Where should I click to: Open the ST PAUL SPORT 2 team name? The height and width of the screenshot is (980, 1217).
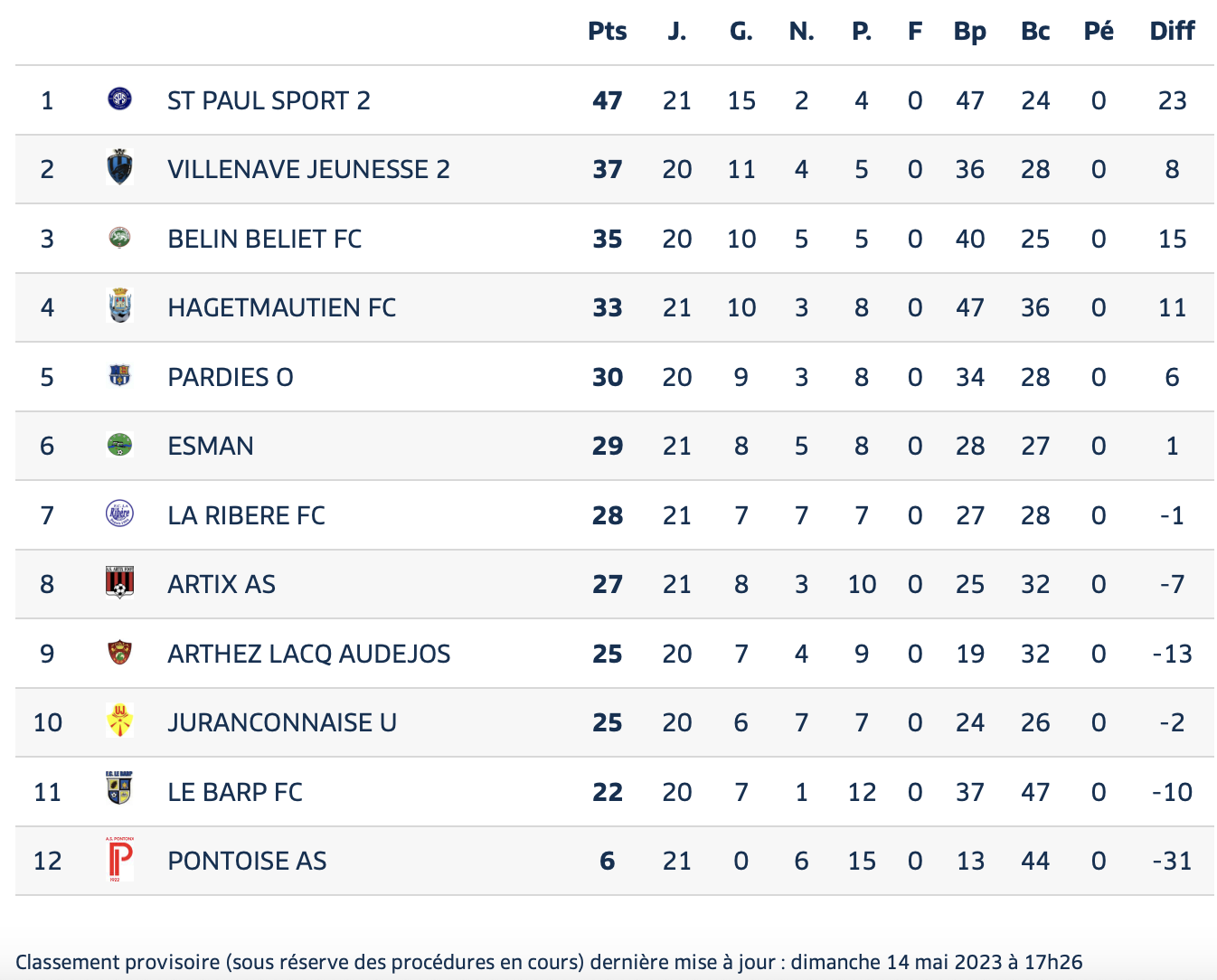pos(269,100)
